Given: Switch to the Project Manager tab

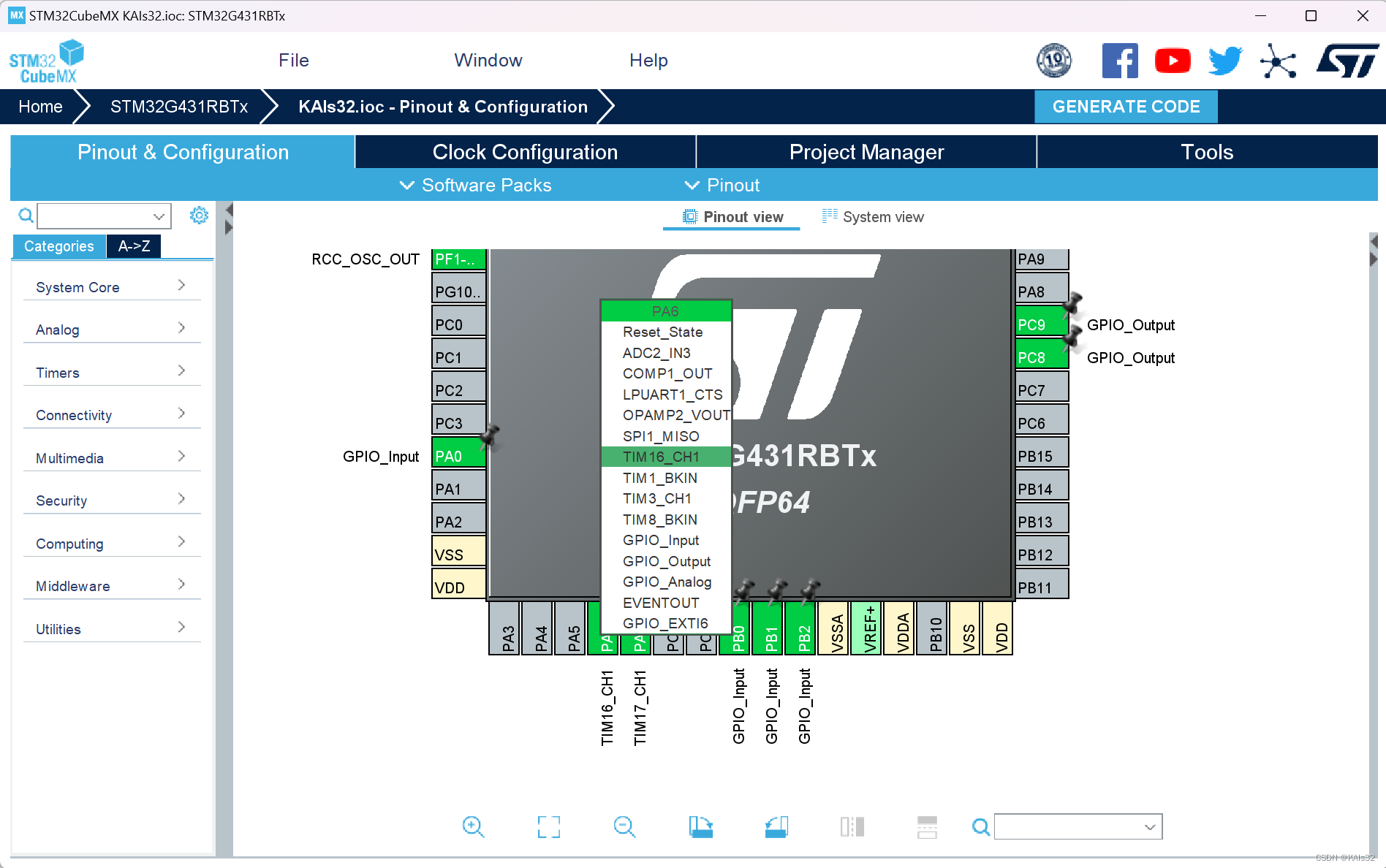Looking at the screenshot, I should 866,152.
